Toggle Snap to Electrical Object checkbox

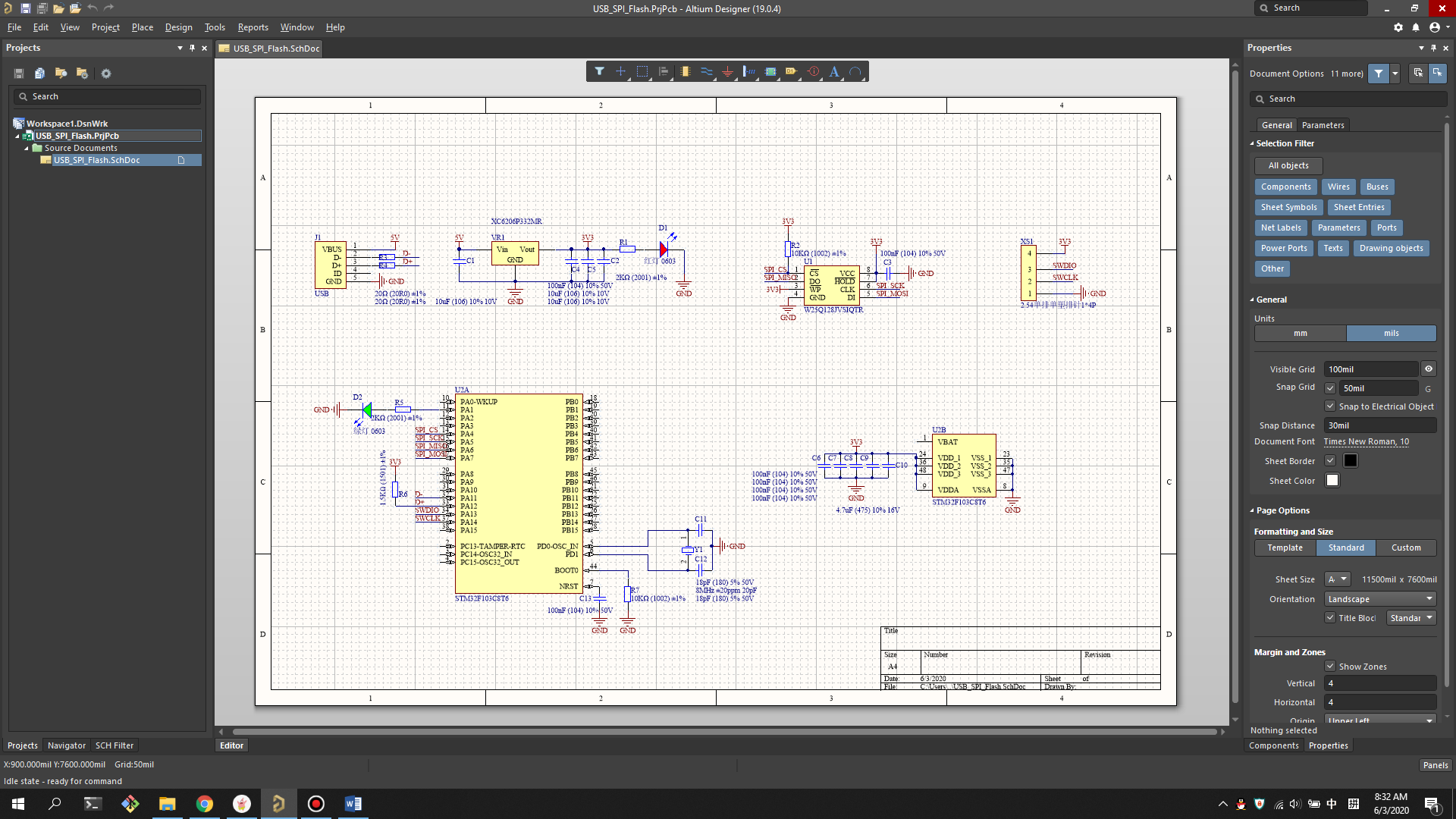pos(1331,406)
